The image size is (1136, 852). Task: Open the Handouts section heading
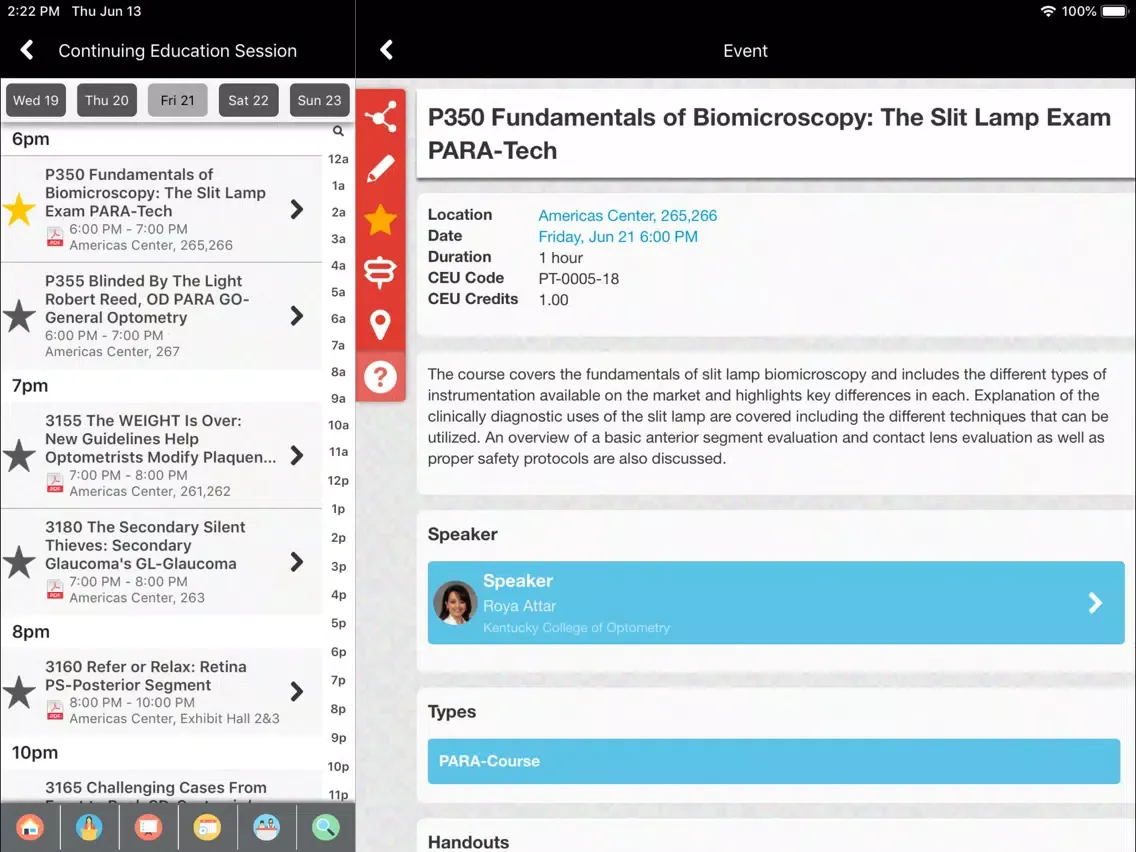pos(468,842)
